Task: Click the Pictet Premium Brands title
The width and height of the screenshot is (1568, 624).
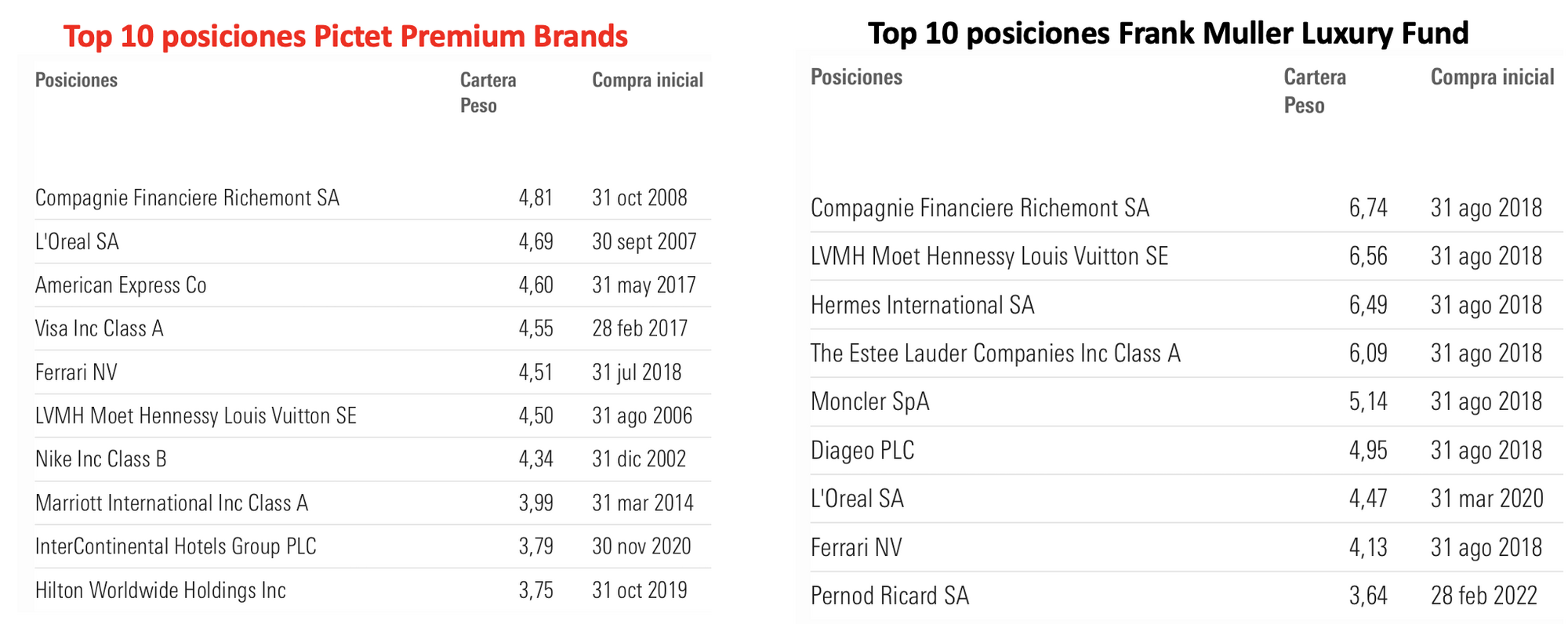Action: coord(345,36)
